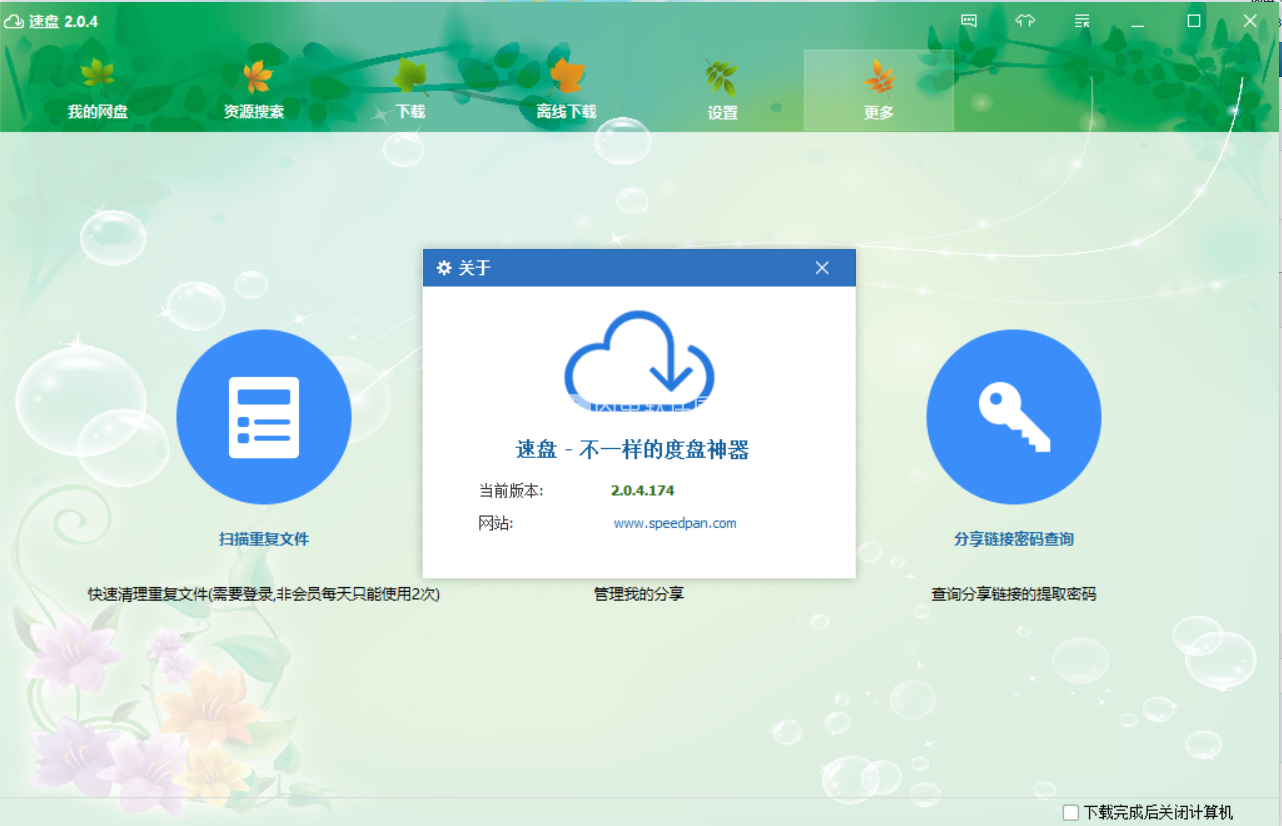
Task: Launch the round key icon for password query
Action: pos(1014,417)
